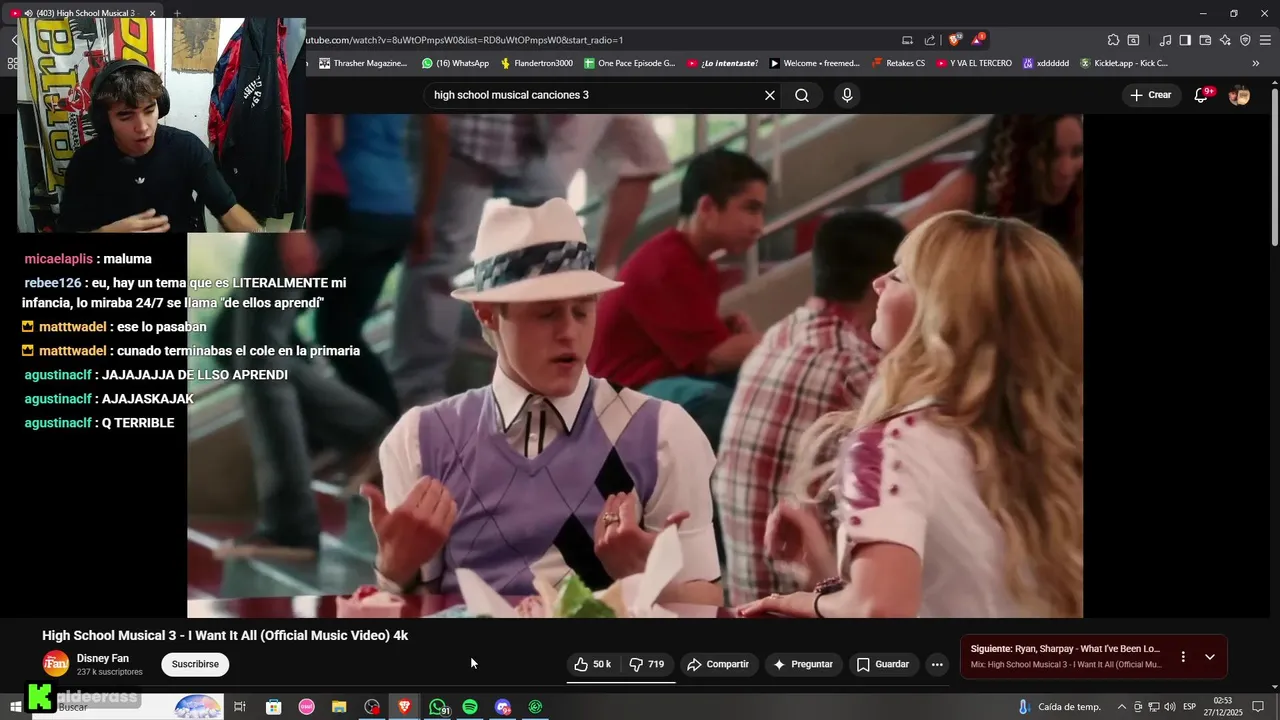Open the Brave Wallet icon
Image resolution: width=1280 pixels, height=720 pixels.
pos(1205,40)
